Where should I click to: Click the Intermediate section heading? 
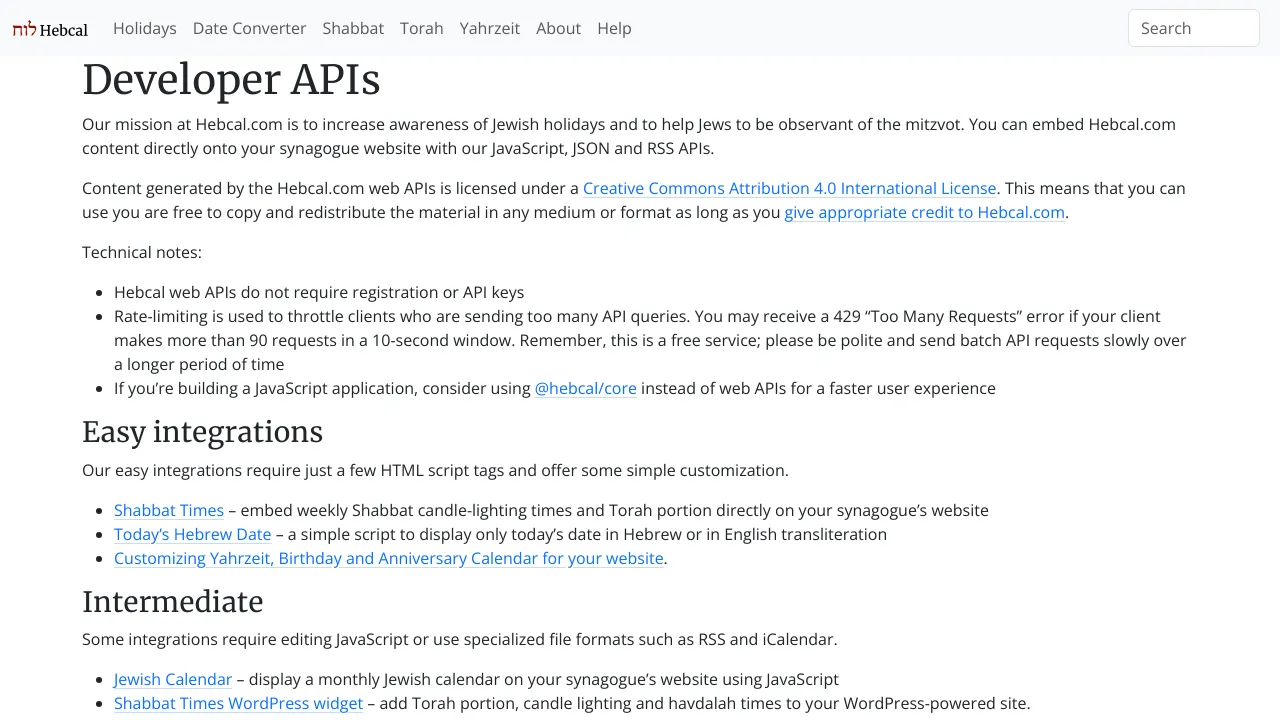point(173,602)
